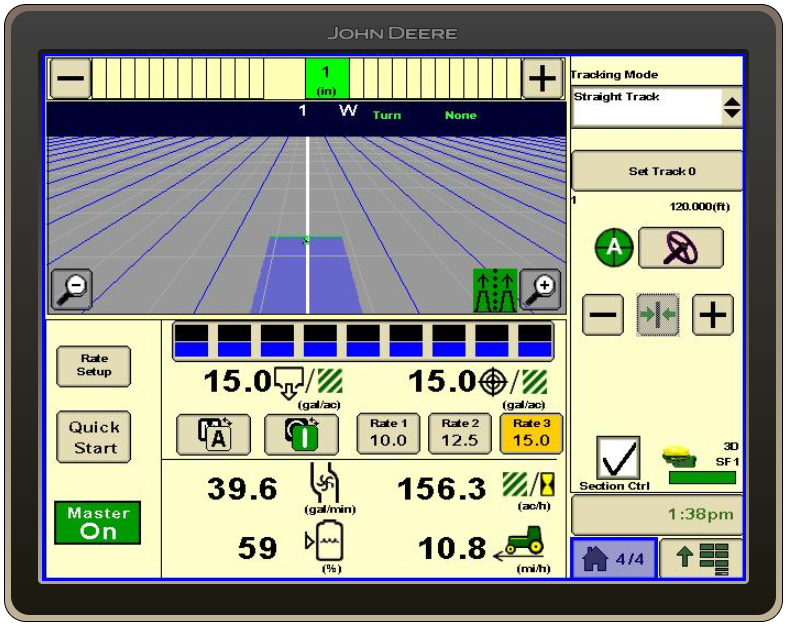The height and width of the screenshot is (627, 788).
Task: Tap the 1:38pm clock button
Action: (657, 514)
